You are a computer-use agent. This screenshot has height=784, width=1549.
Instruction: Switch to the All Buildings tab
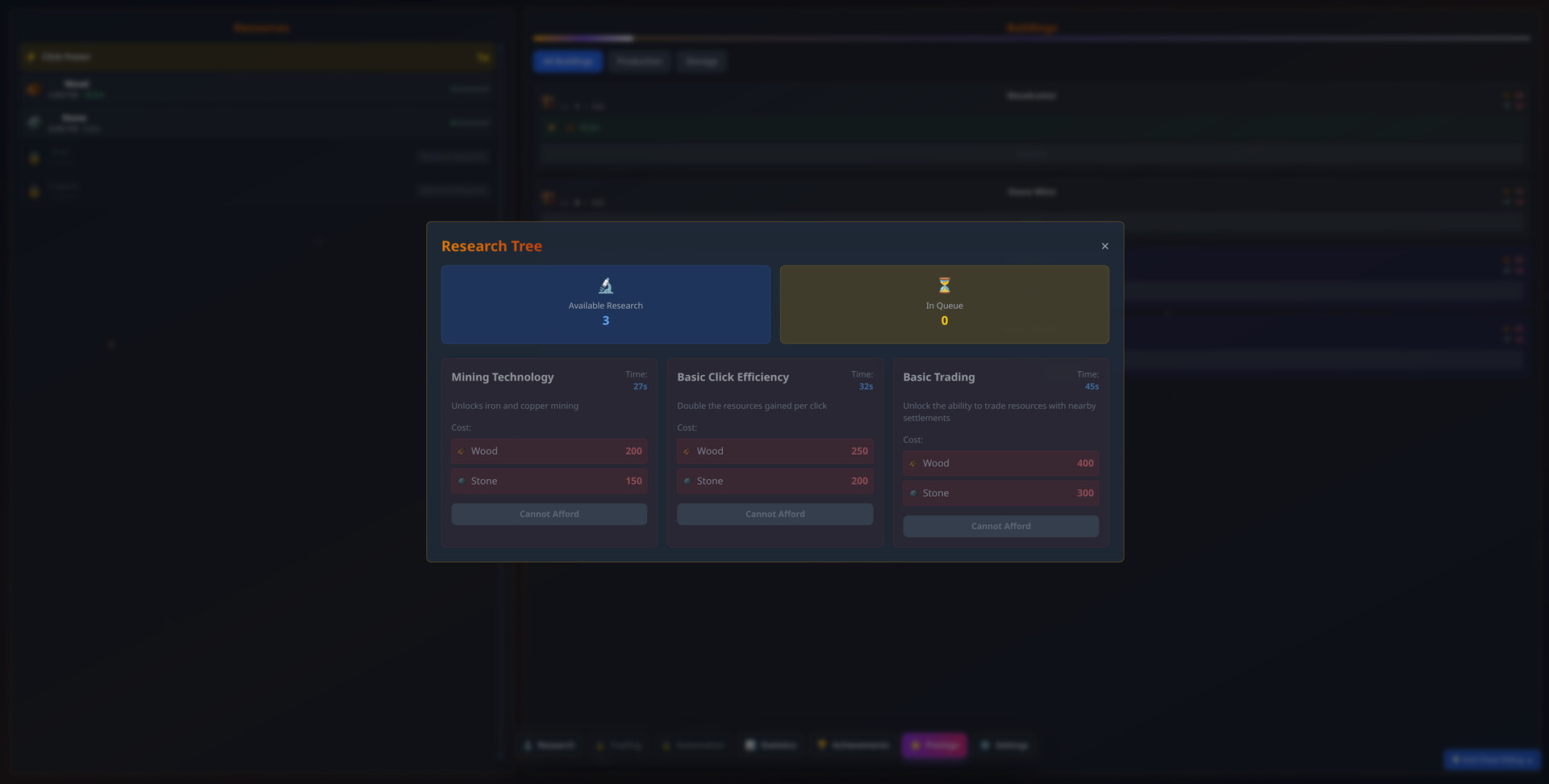pos(567,61)
